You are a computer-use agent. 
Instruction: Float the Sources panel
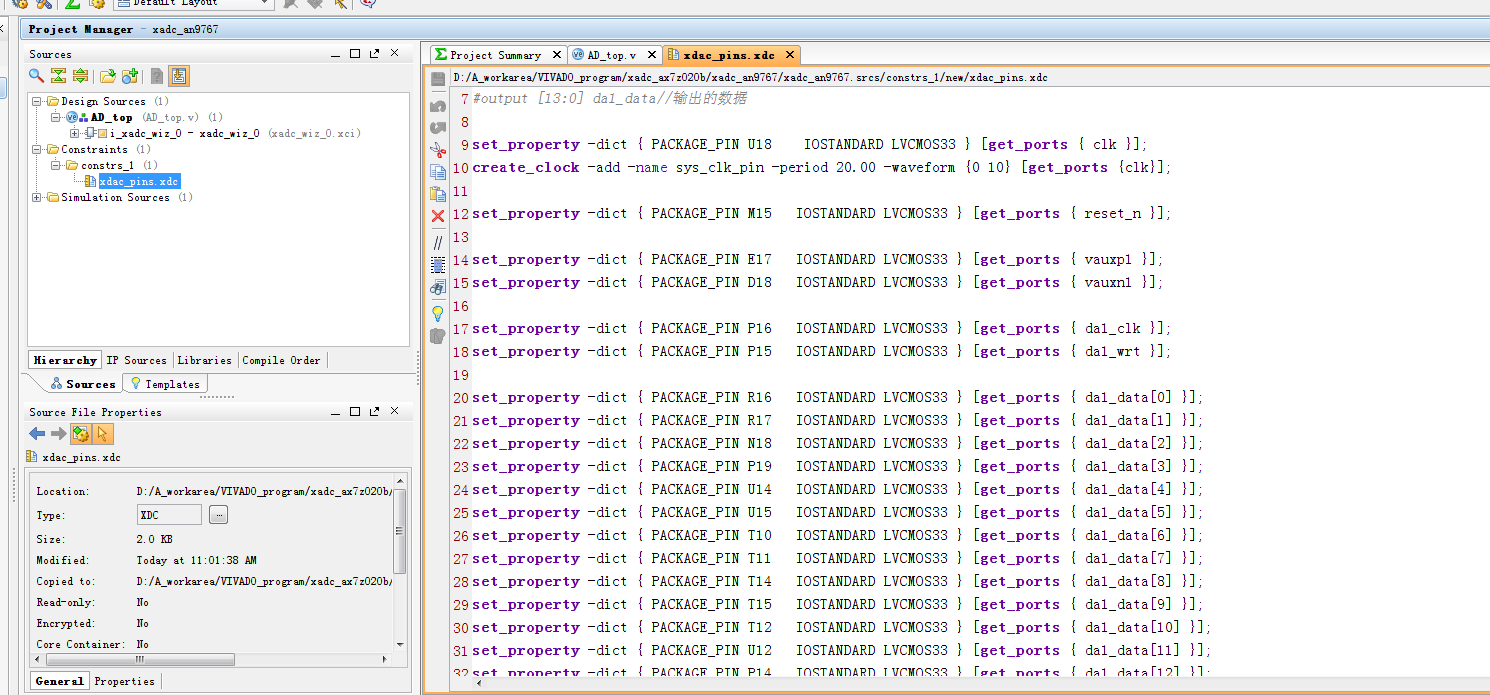(374, 54)
